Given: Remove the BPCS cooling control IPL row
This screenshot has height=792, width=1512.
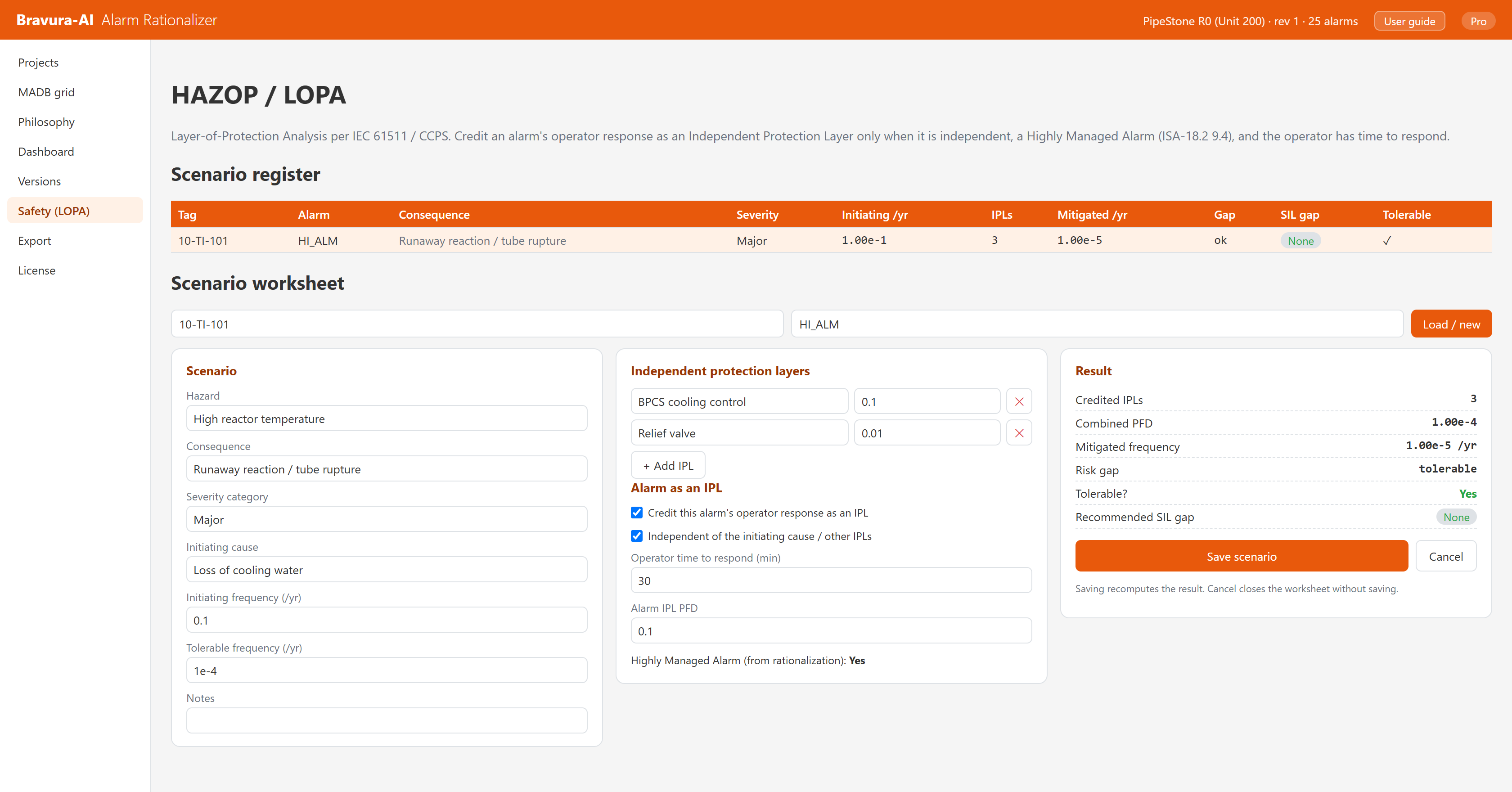Looking at the screenshot, I should point(1019,401).
